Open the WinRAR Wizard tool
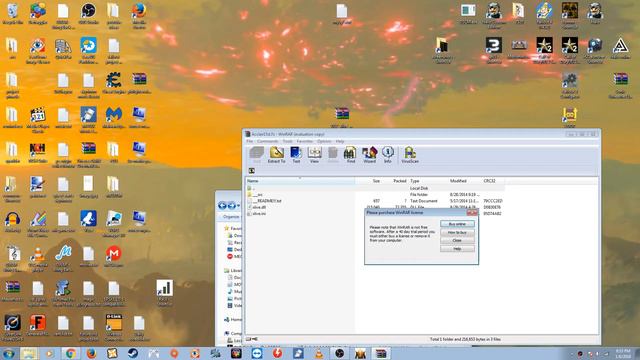 pos(369,155)
